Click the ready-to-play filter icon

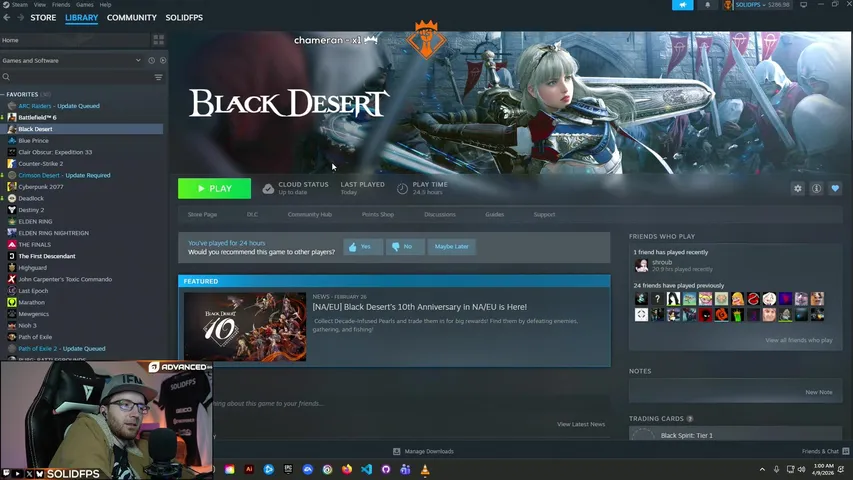pos(163,60)
